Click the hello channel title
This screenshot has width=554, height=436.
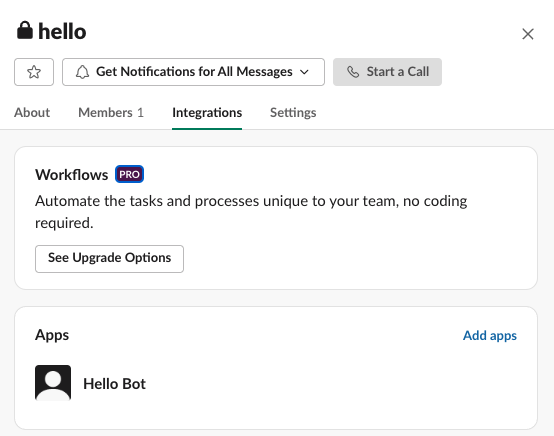click(x=62, y=31)
